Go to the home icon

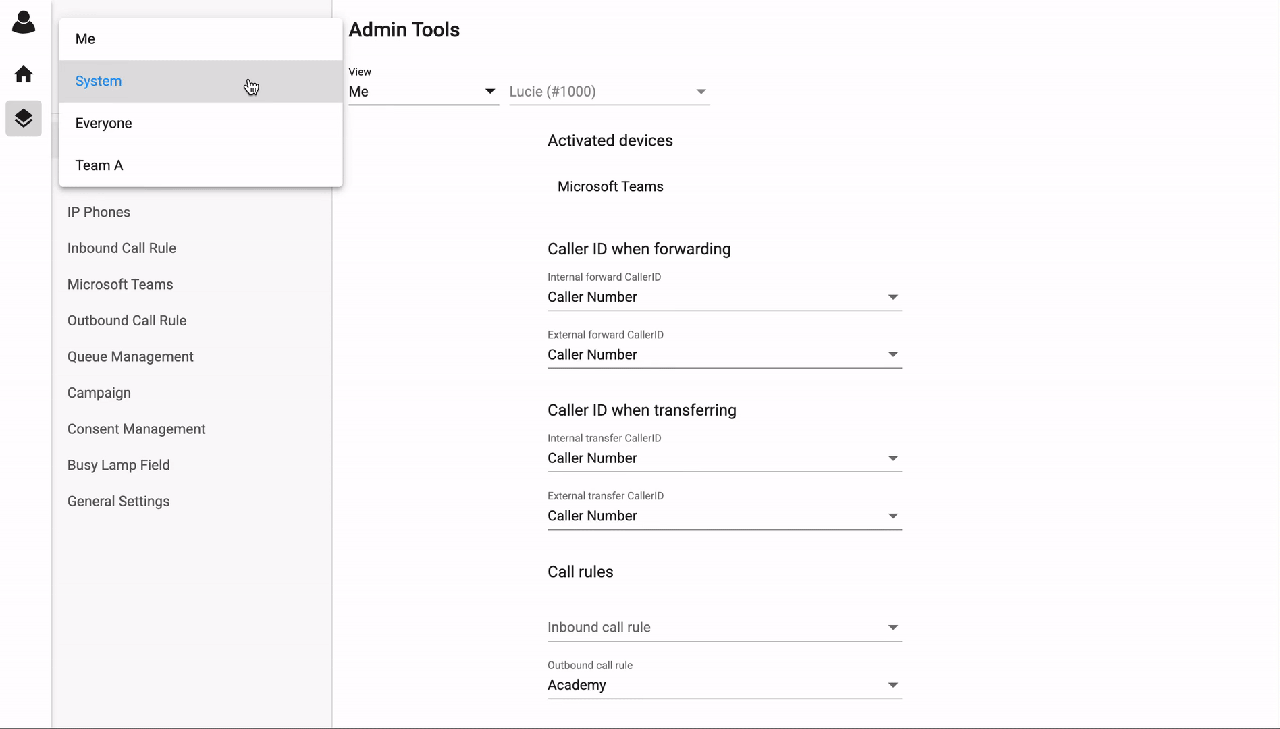point(23,74)
